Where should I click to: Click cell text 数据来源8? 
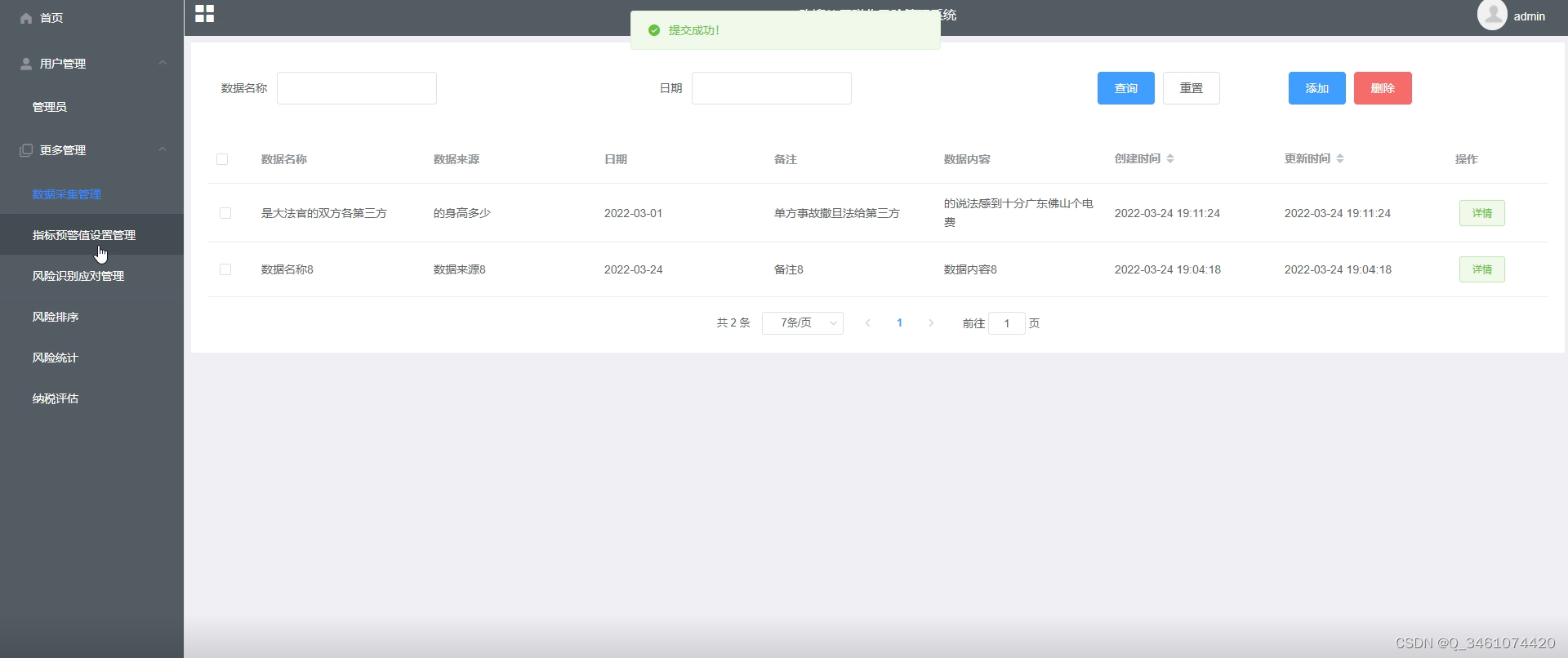pos(460,269)
